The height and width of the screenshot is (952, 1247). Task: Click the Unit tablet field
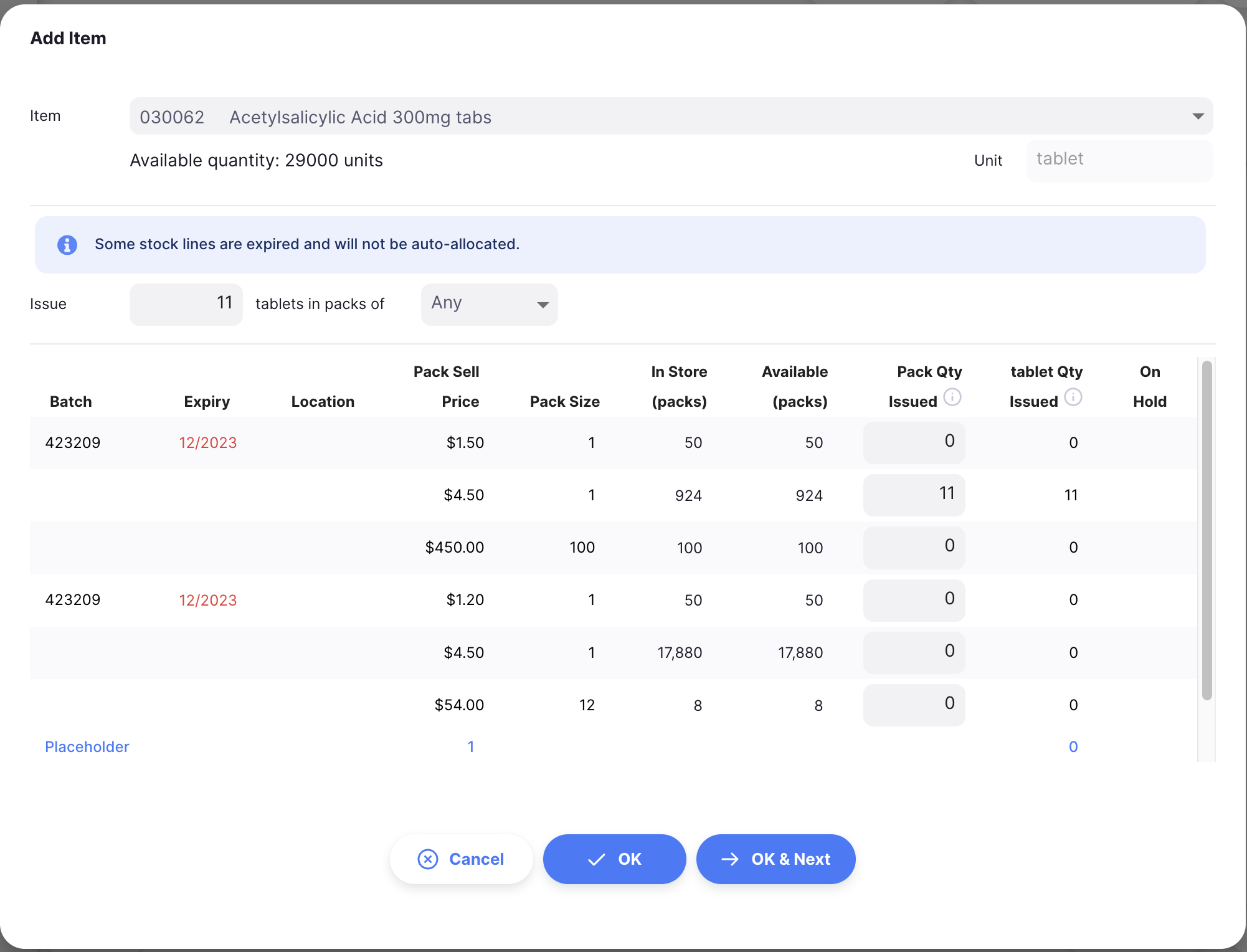click(x=1119, y=160)
